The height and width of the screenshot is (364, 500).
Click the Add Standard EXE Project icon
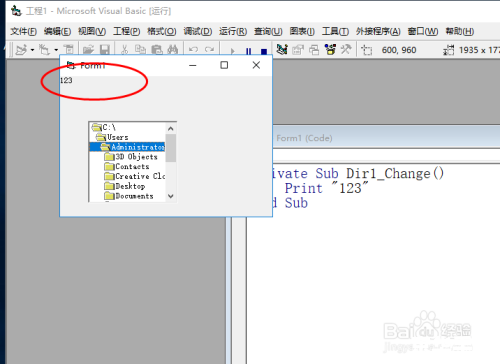pos(21,50)
